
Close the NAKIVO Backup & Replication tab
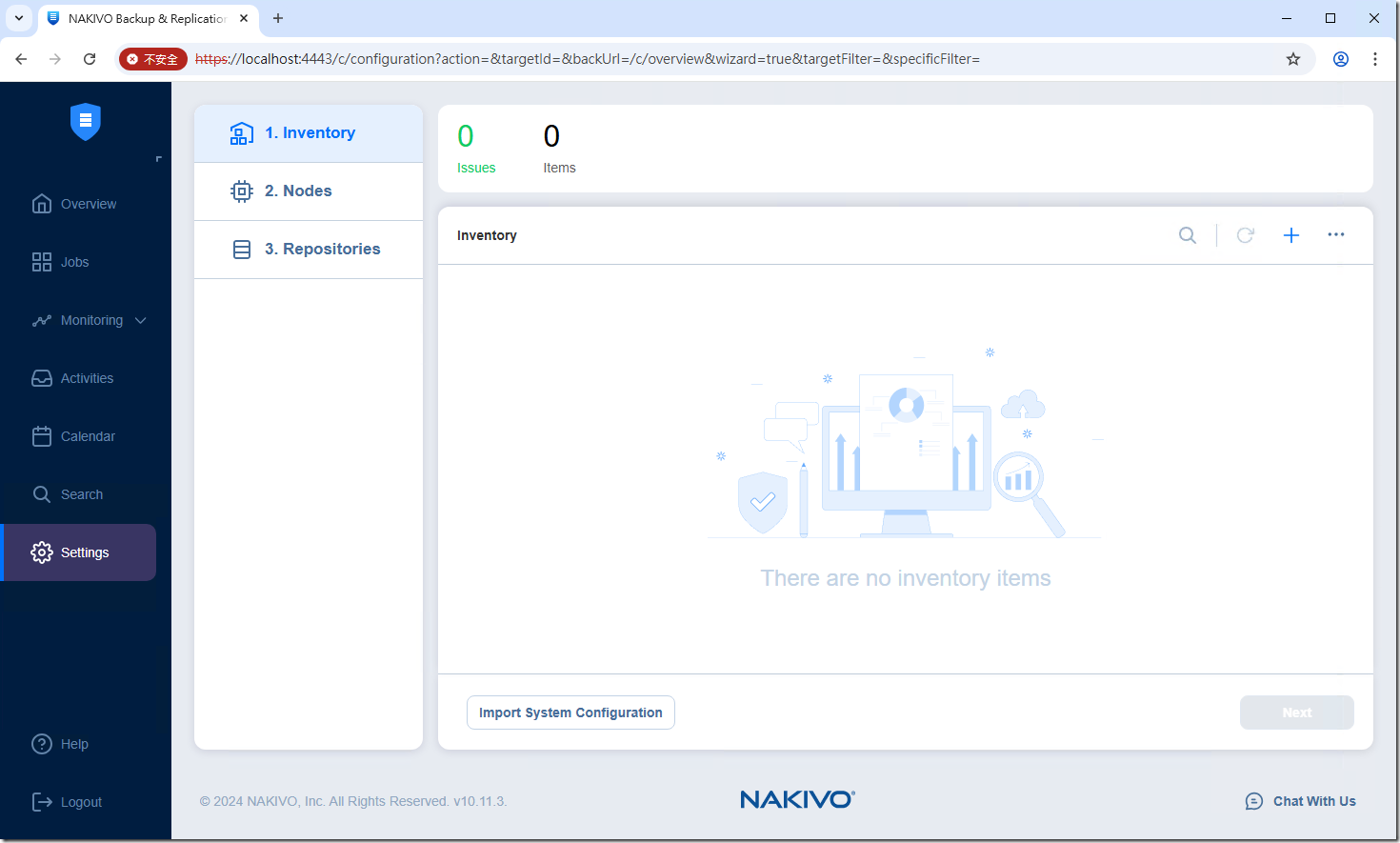(x=244, y=18)
